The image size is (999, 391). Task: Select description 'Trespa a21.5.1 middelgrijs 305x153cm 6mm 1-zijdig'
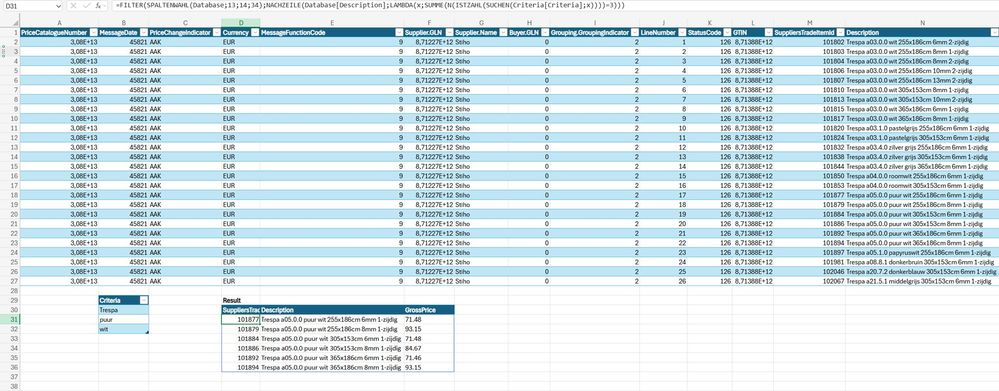[x=922, y=281]
